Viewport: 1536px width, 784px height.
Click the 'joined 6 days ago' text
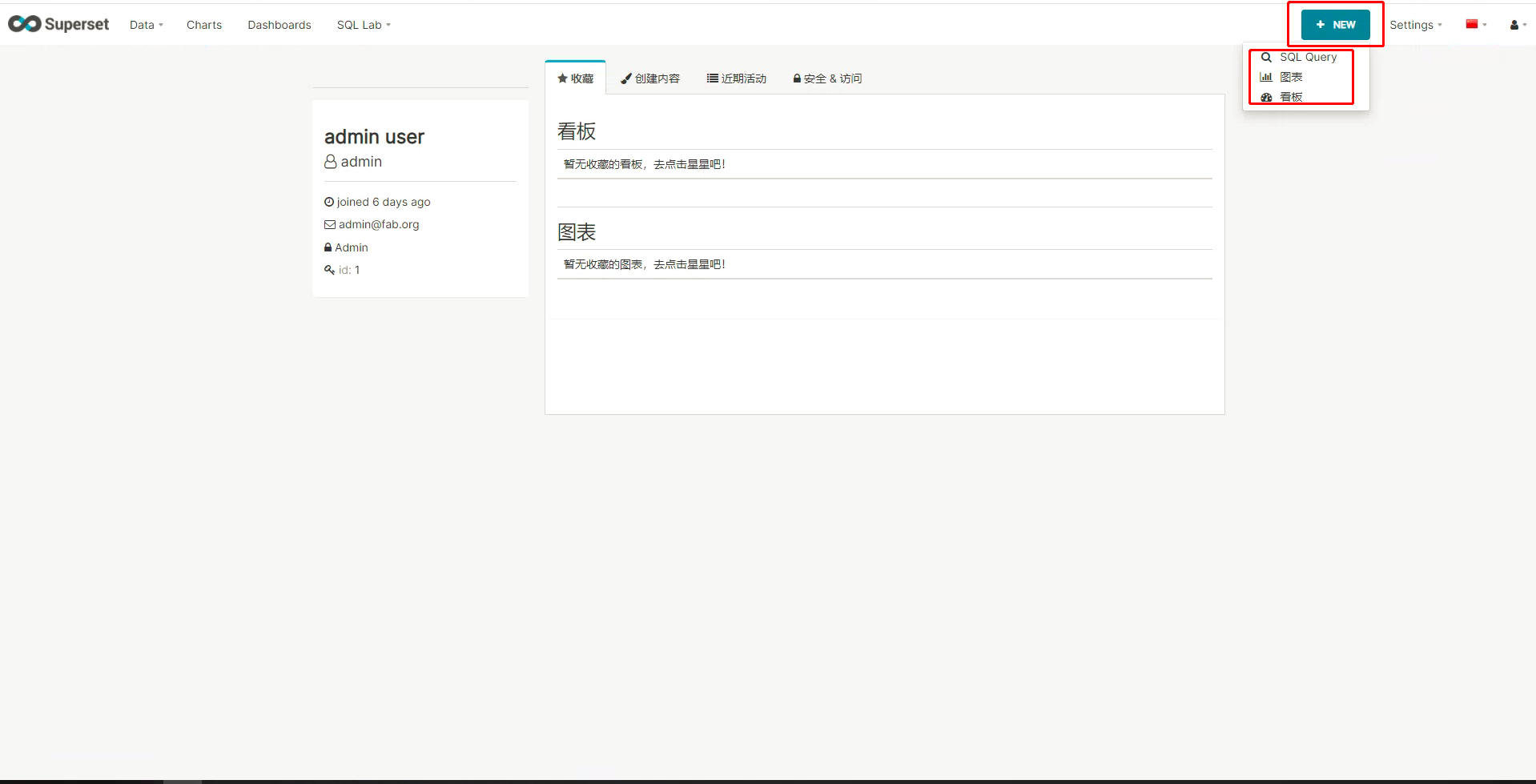click(384, 202)
